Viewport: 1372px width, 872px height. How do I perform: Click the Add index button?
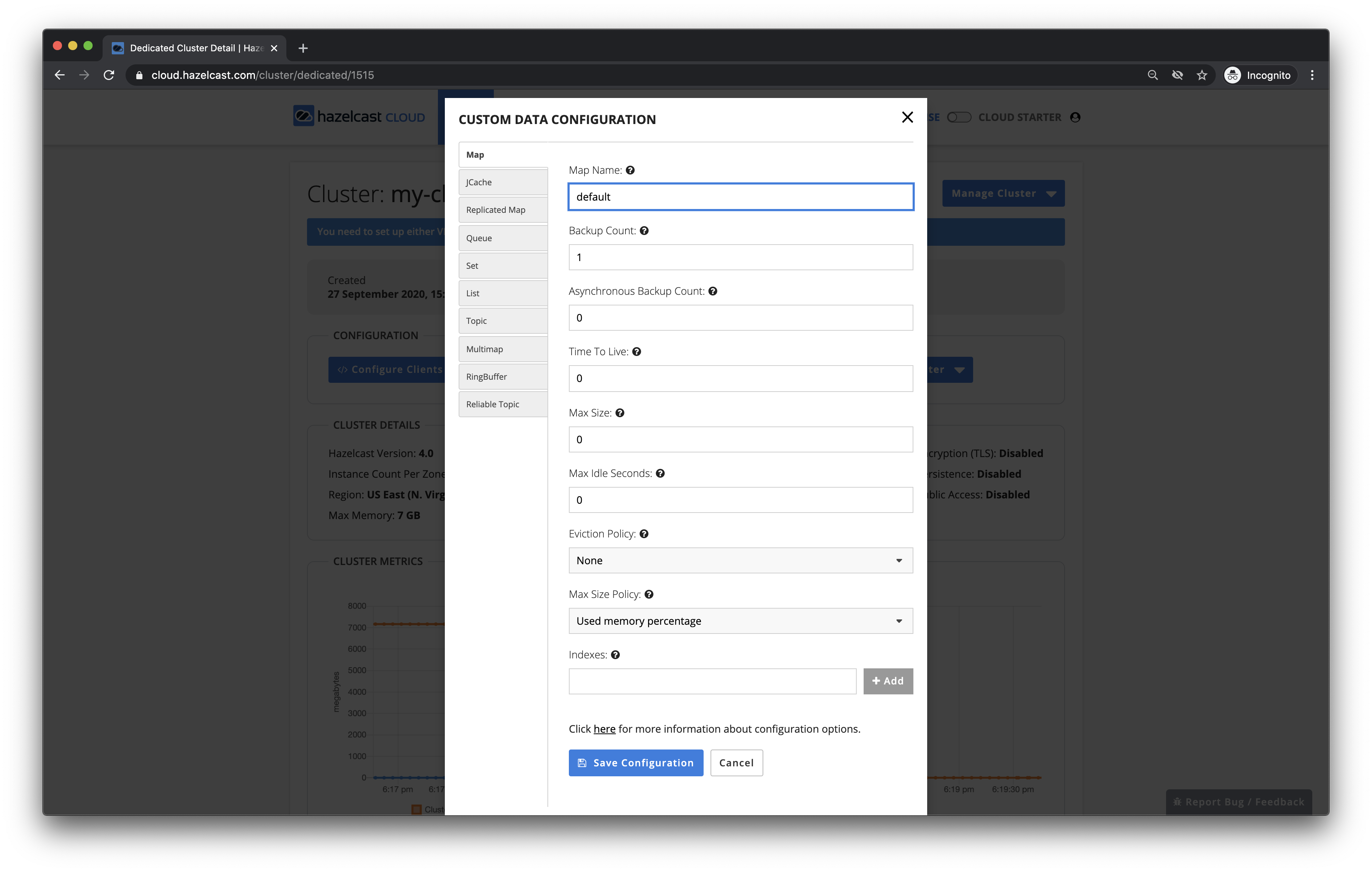[888, 681]
